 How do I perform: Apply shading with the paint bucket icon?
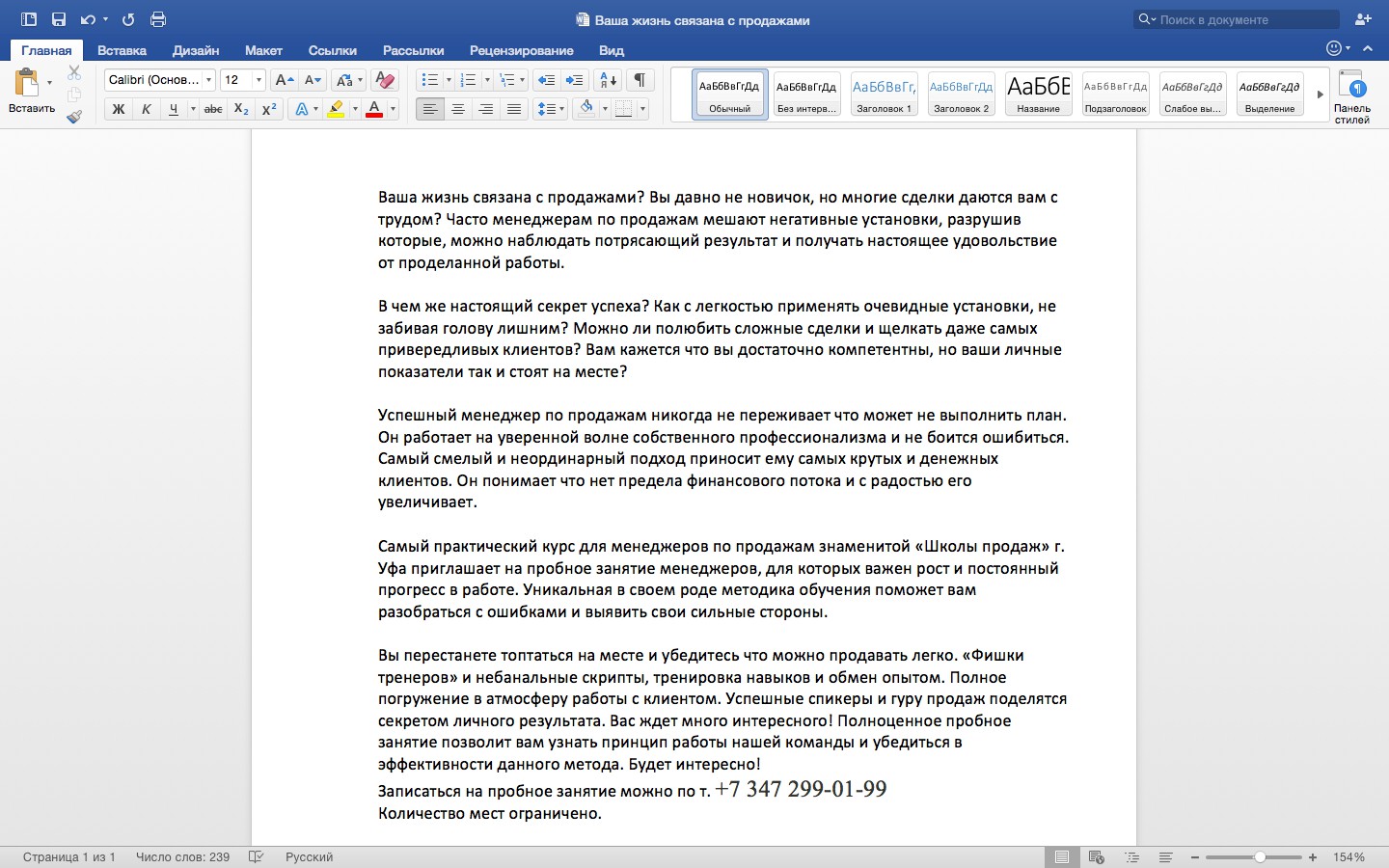586,109
